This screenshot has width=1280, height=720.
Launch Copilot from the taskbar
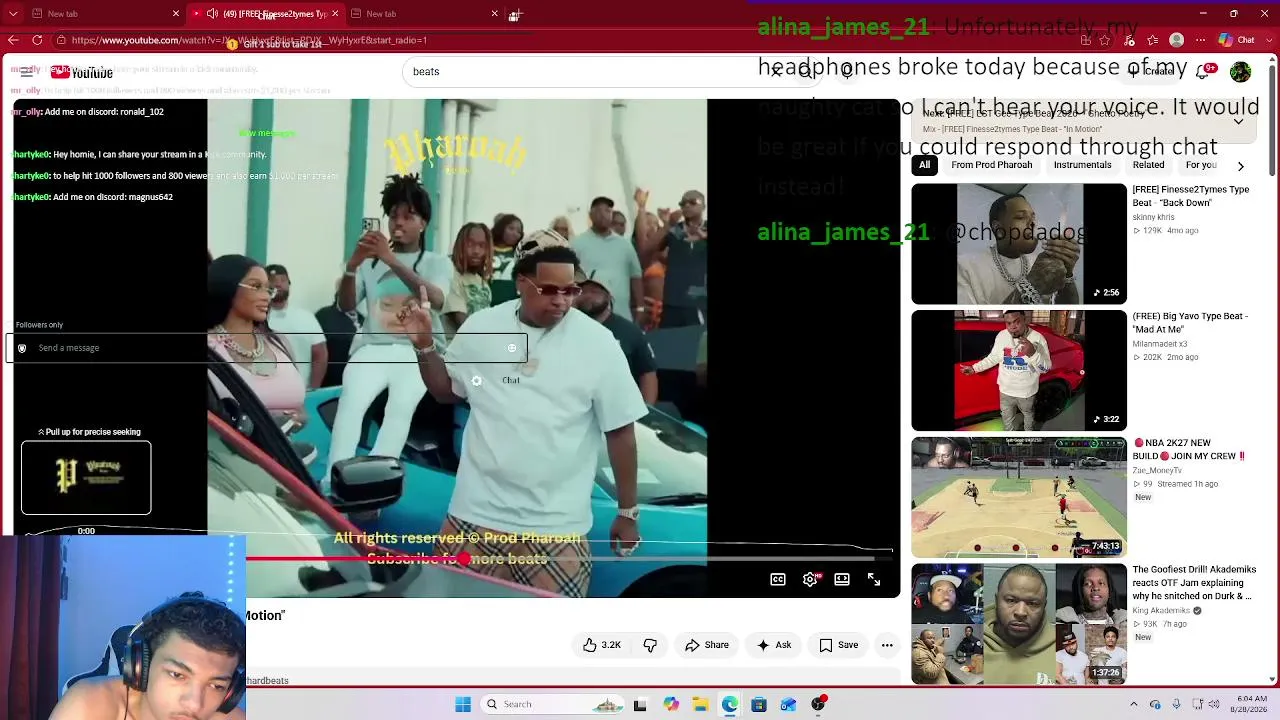(671, 704)
